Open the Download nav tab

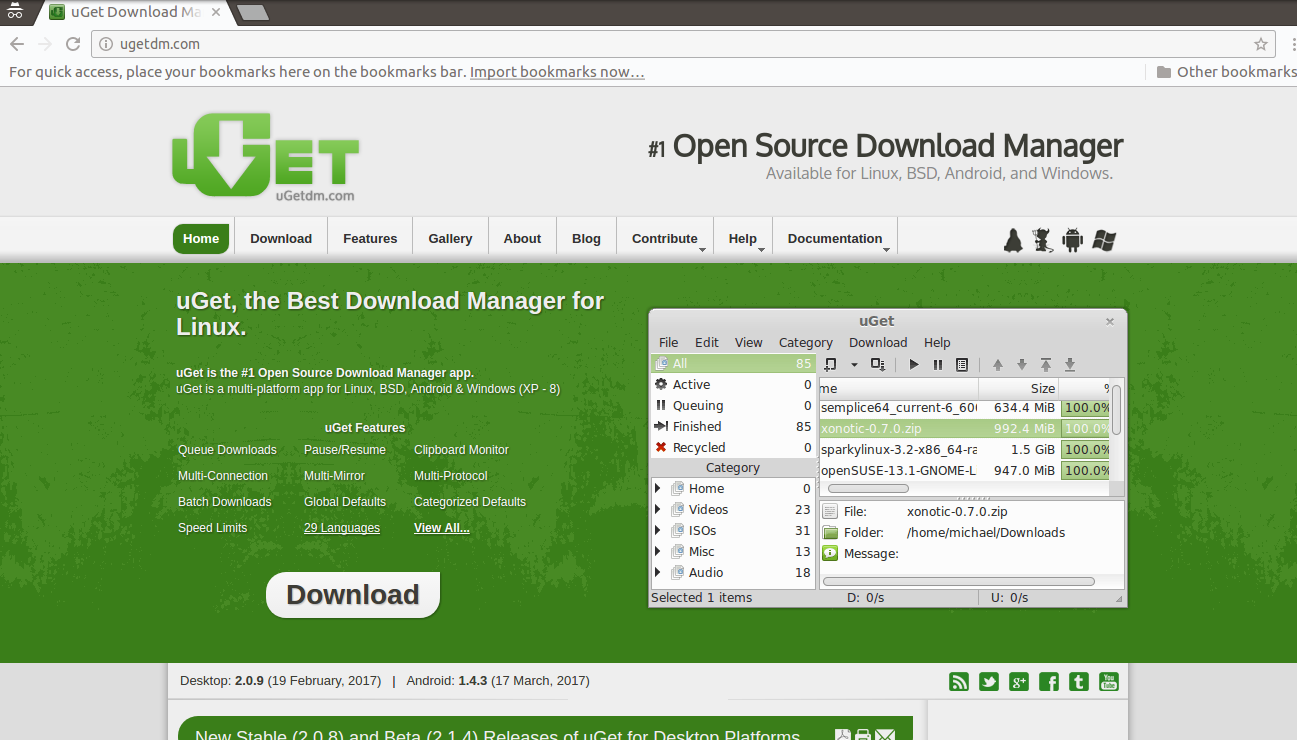(281, 239)
